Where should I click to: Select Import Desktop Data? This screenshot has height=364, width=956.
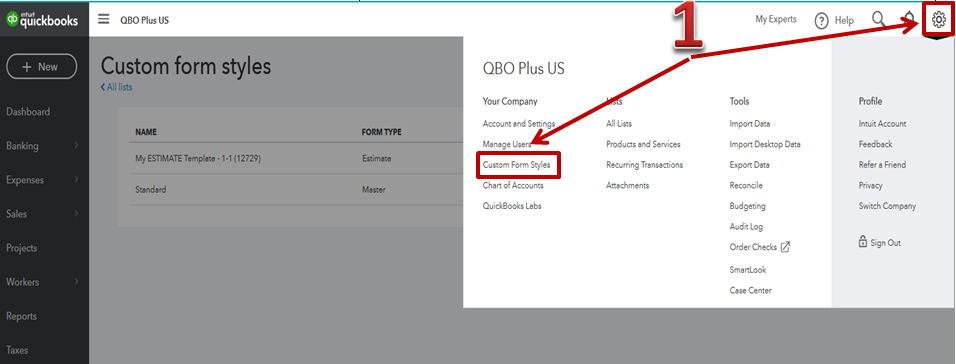765,145
